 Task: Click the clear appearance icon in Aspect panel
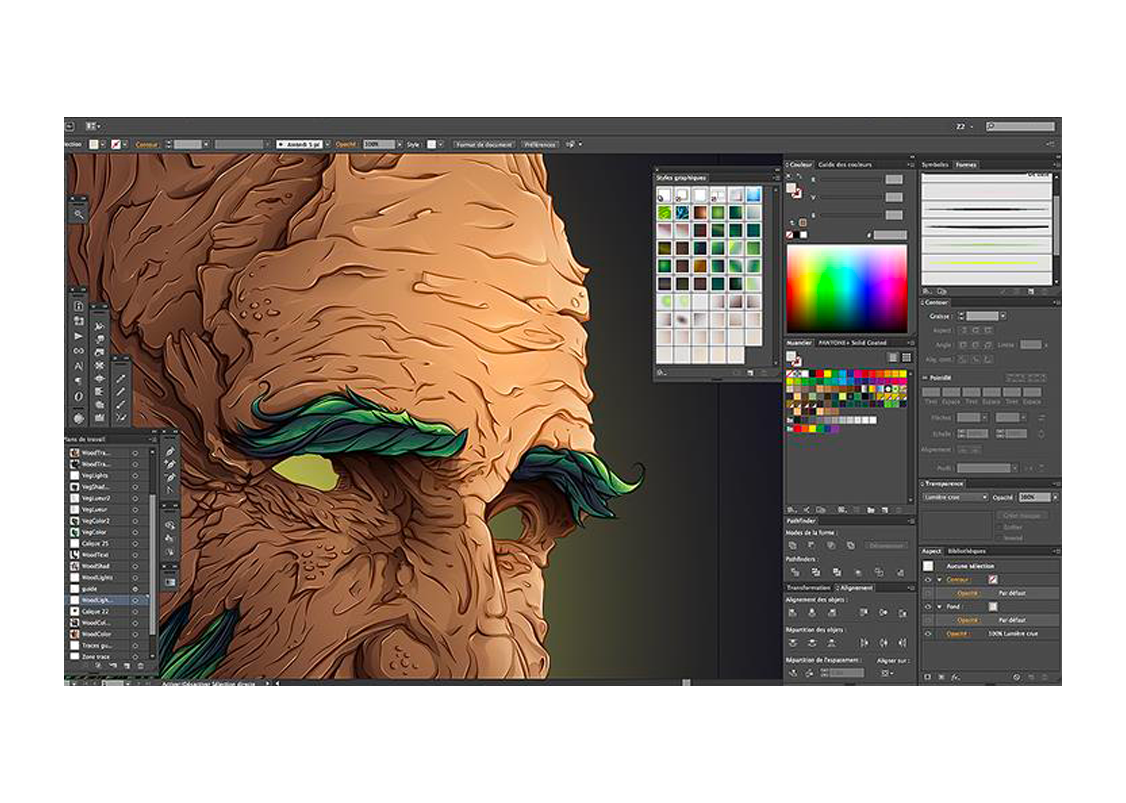click(x=1016, y=677)
